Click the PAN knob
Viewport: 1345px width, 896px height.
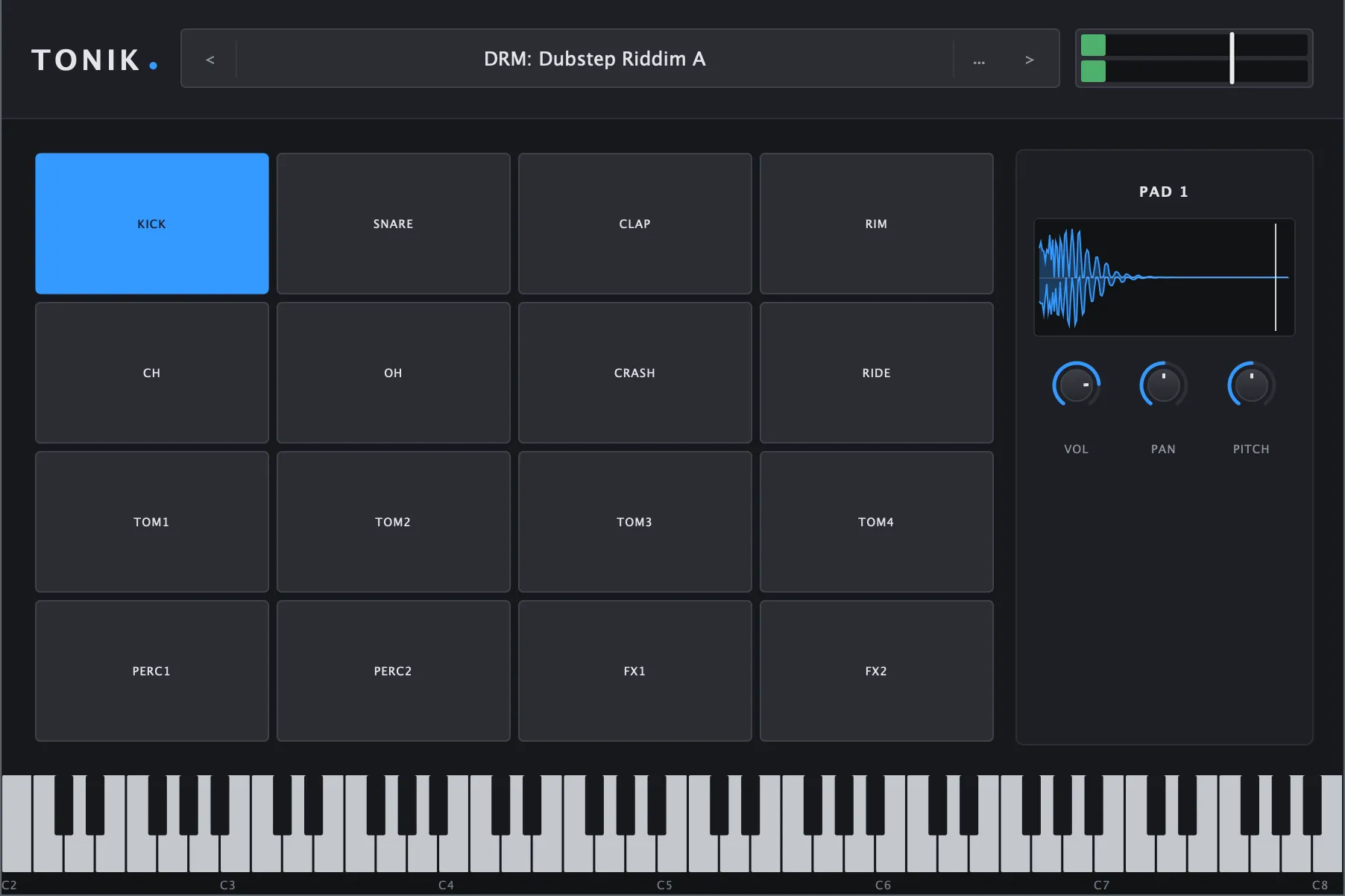[1163, 385]
